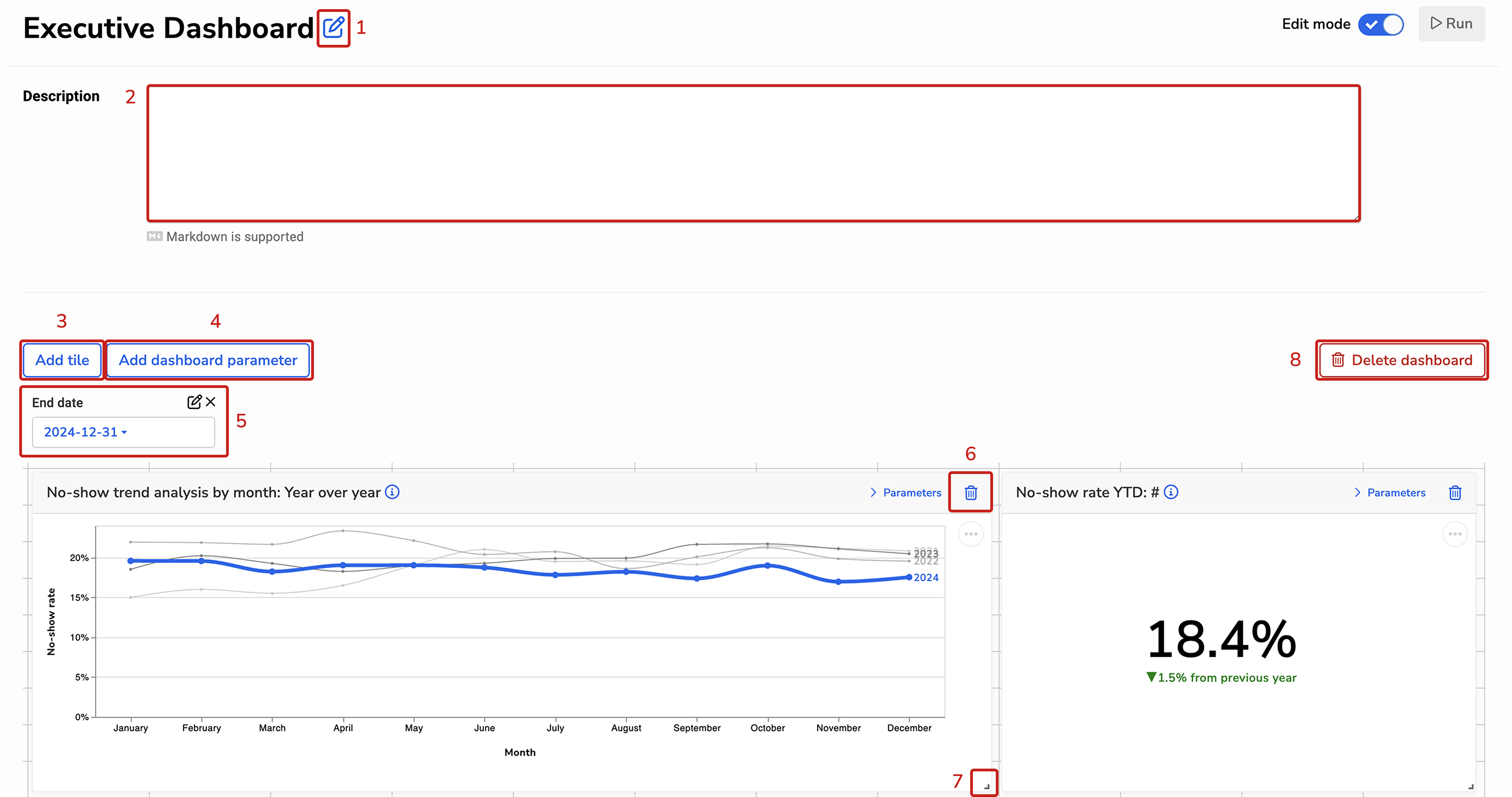Delete the No-show rate YTD tile
The width and height of the screenshot is (1512, 797).
pos(1455,492)
